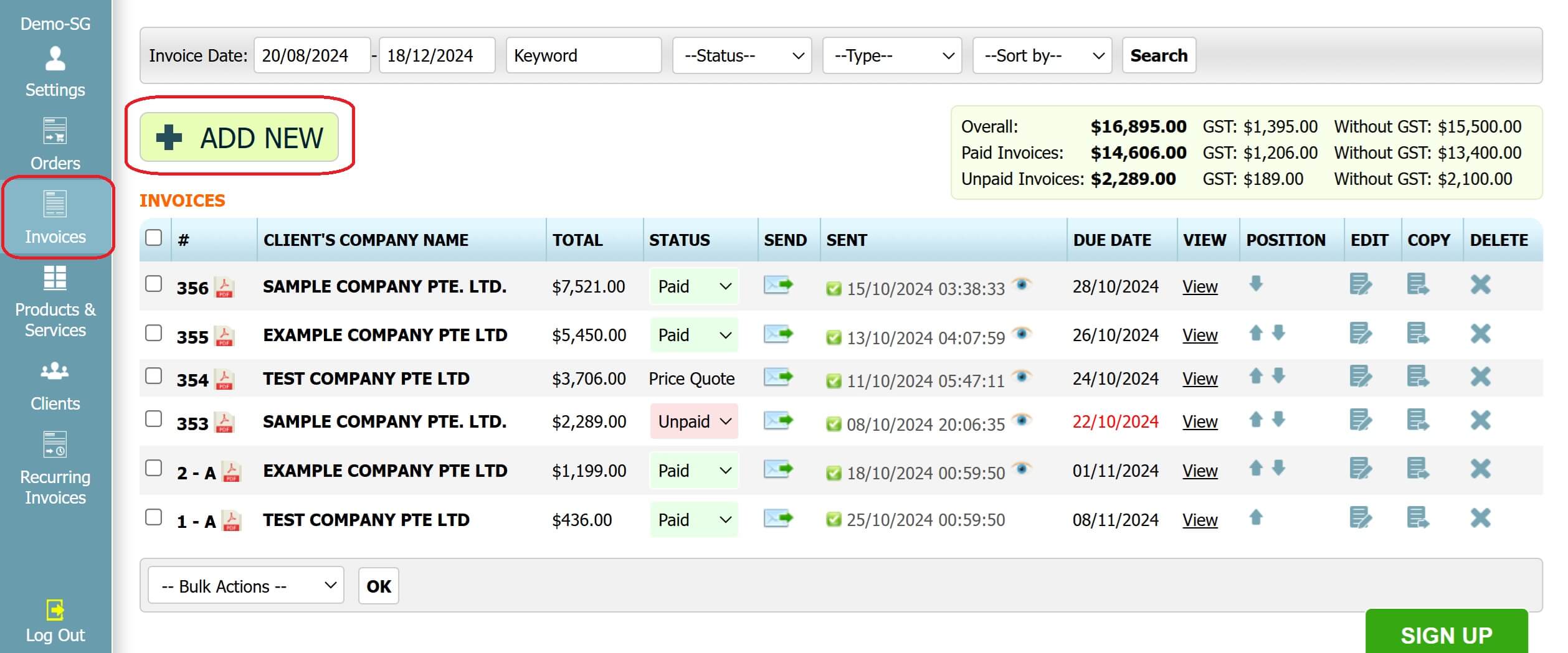The width and height of the screenshot is (1568, 653).
Task: Open the --Sort by-- dropdown
Action: (1042, 55)
